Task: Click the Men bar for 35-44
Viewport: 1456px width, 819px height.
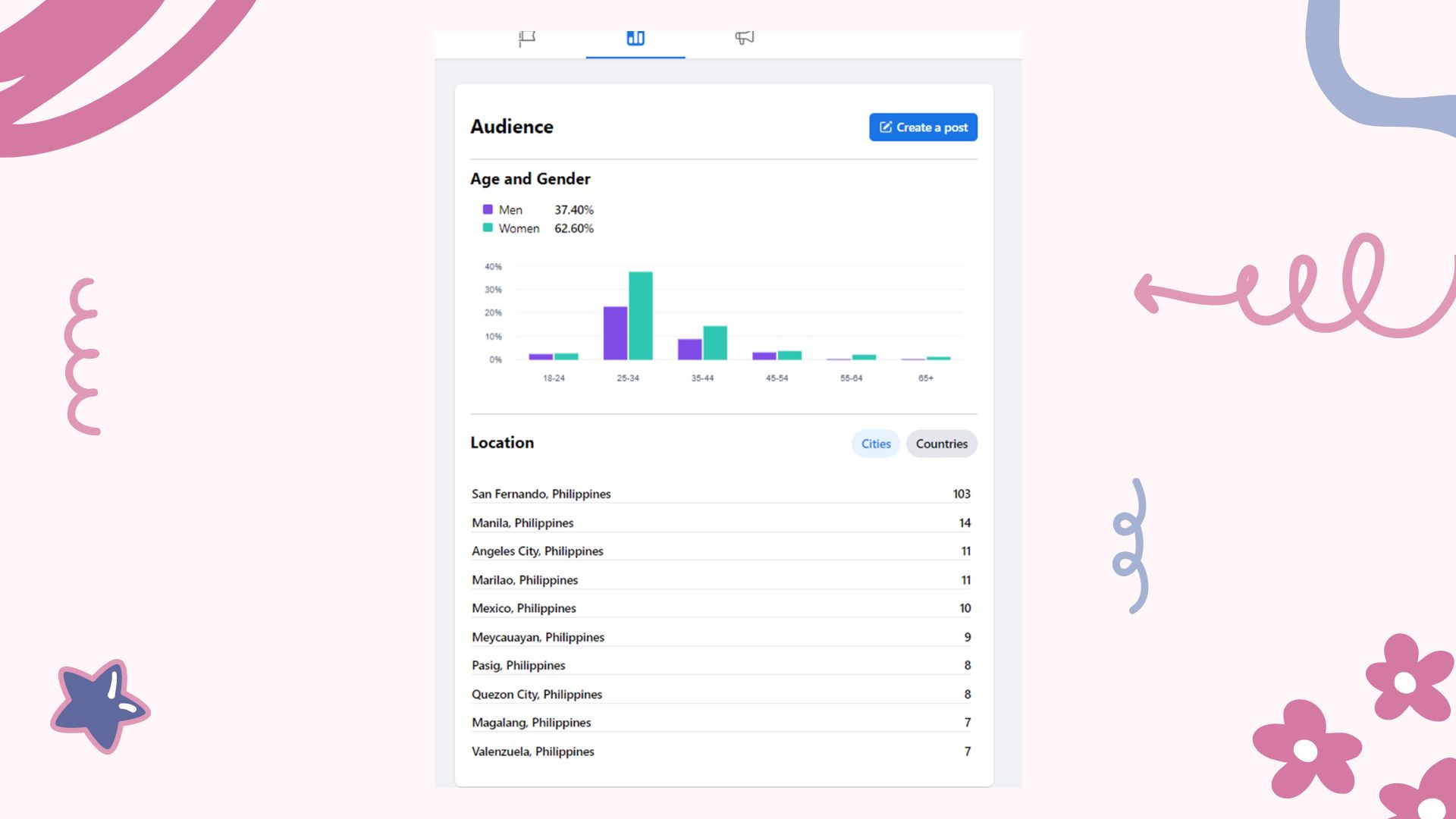Action: pos(689,350)
